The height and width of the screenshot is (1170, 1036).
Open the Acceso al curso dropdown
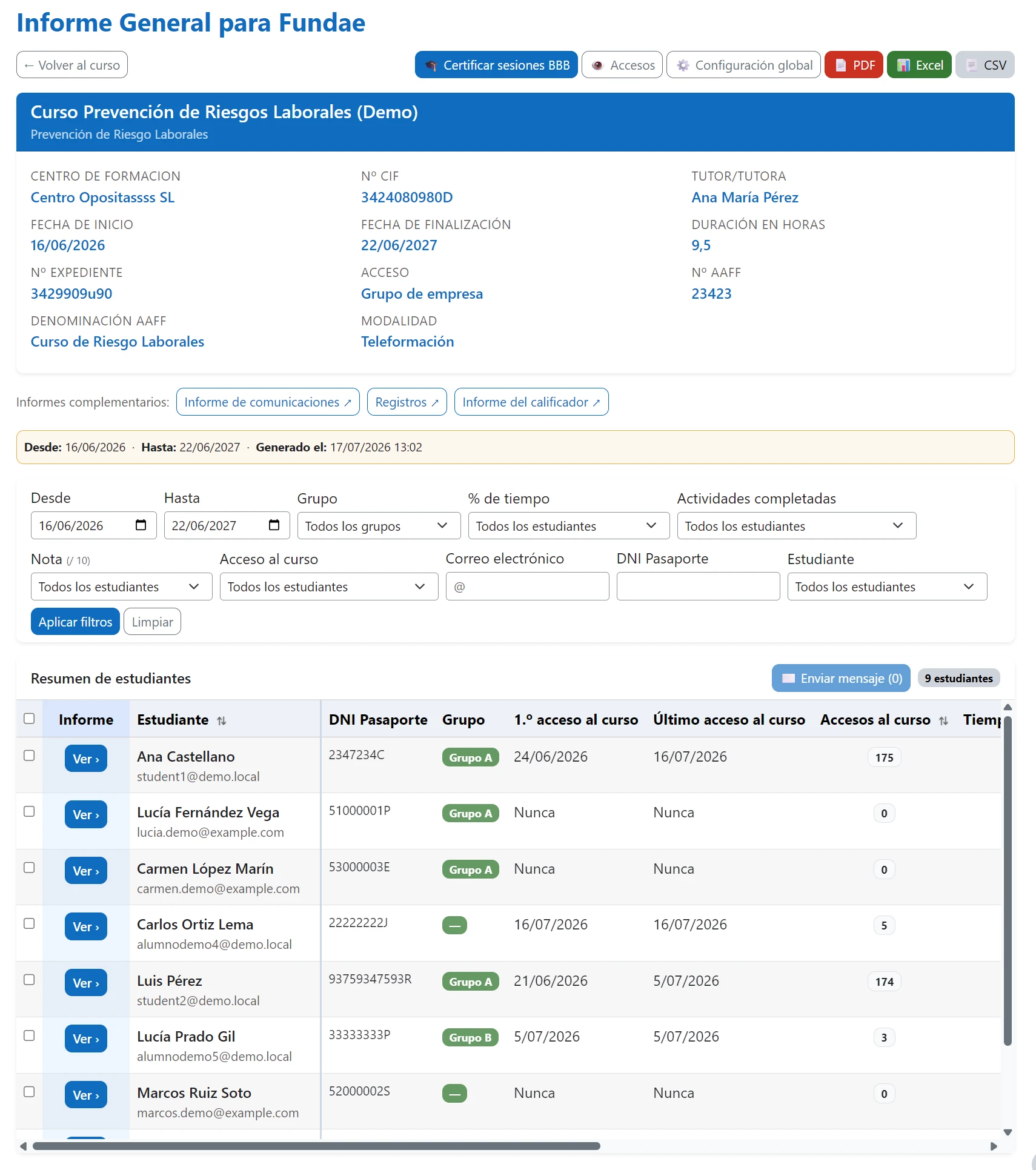click(x=329, y=586)
